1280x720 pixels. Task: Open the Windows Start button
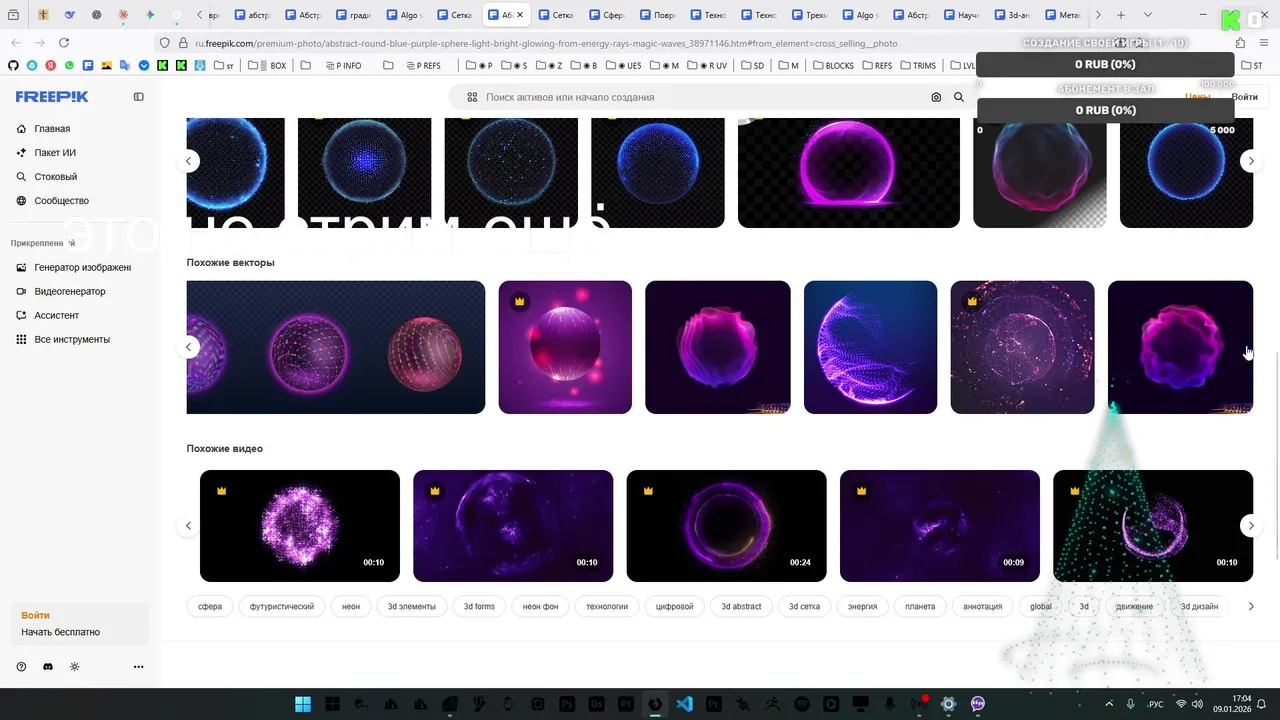[x=303, y=704]
